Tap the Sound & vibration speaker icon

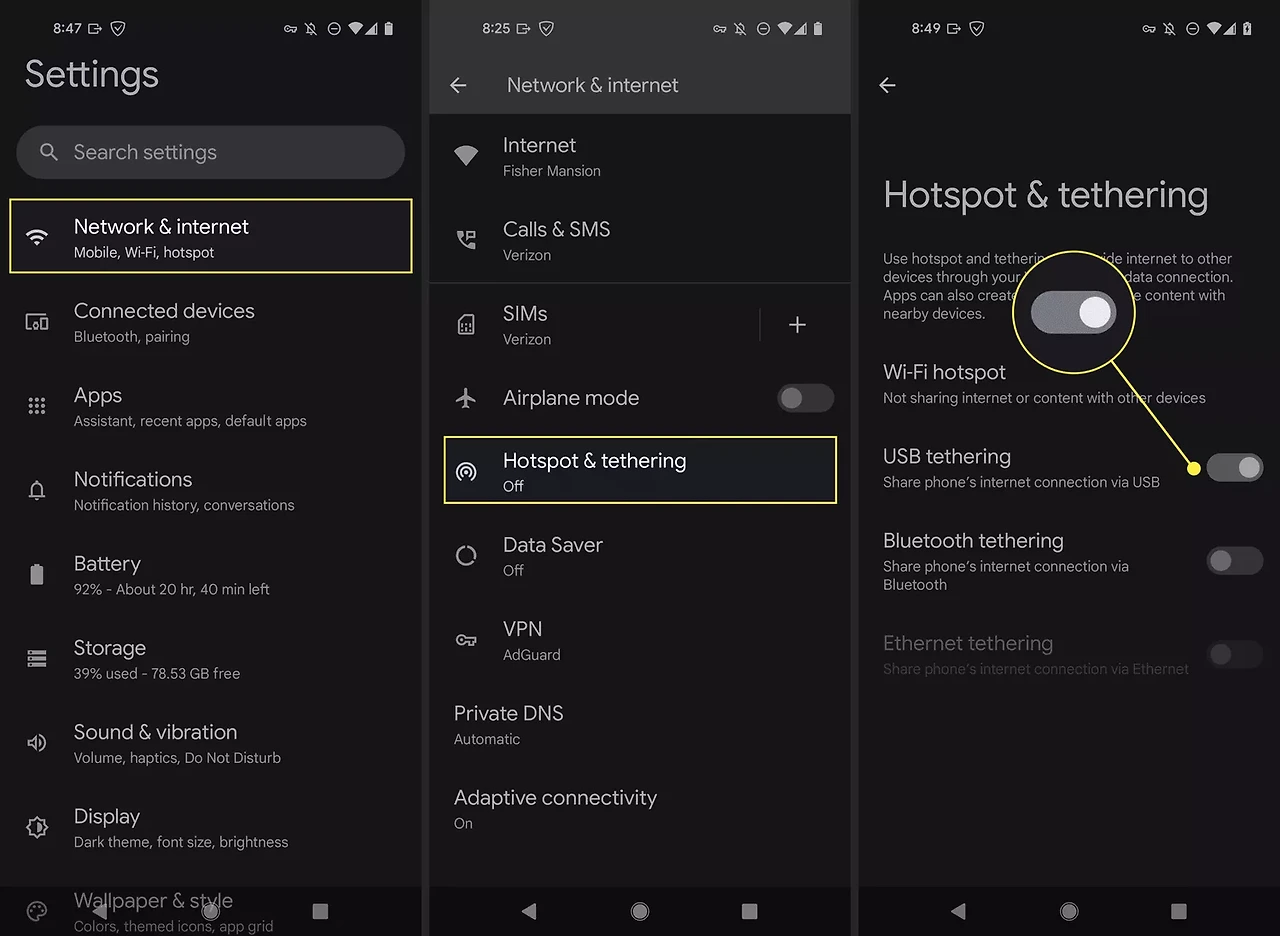coord(37,743)
